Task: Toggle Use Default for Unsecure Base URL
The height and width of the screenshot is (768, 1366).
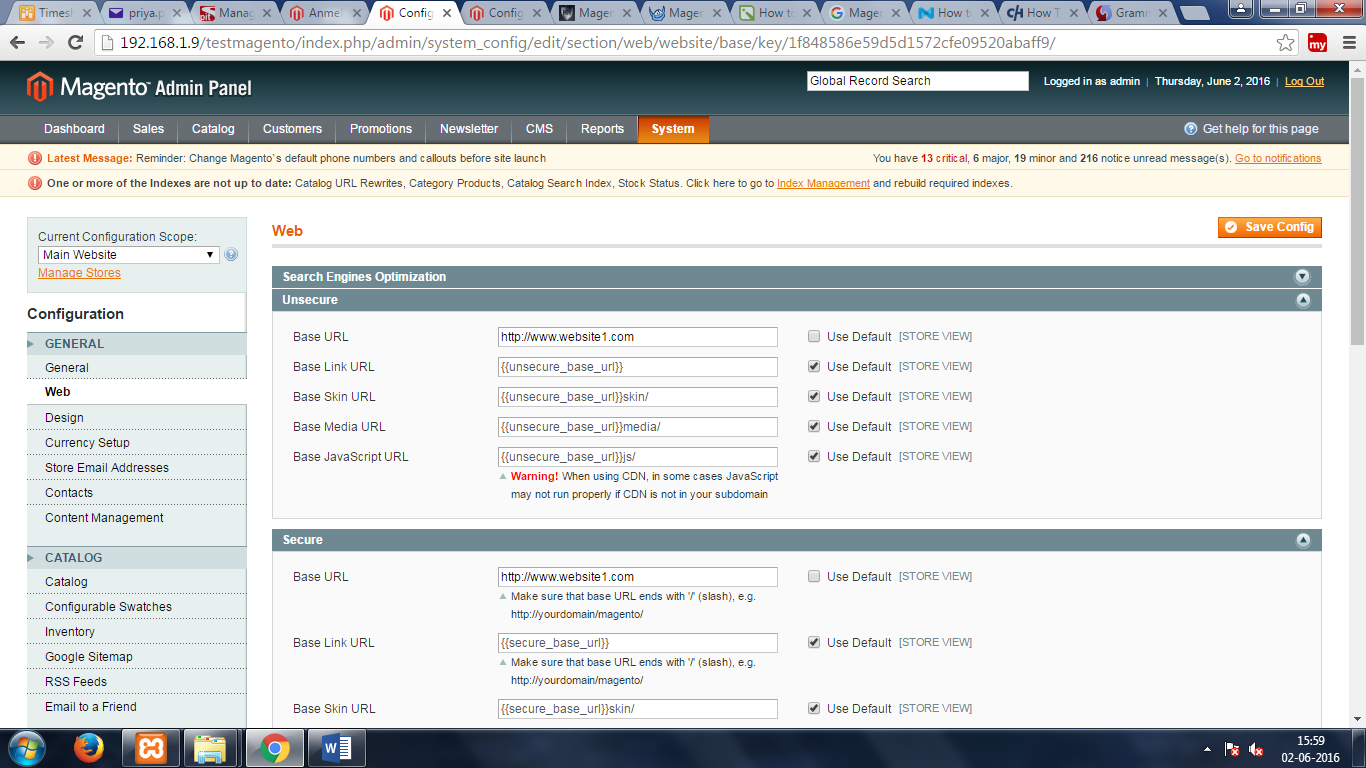Action: pos(814,336)
